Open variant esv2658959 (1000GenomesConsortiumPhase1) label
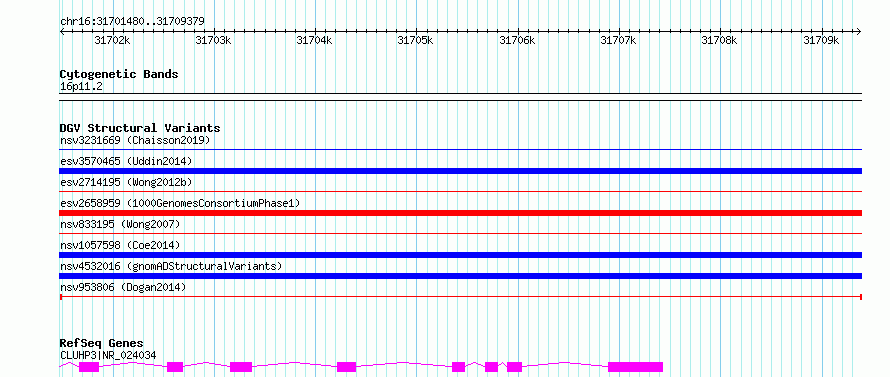Image resolution: width=890 pixels, height=377 pixels. click(x=180, y=203)
